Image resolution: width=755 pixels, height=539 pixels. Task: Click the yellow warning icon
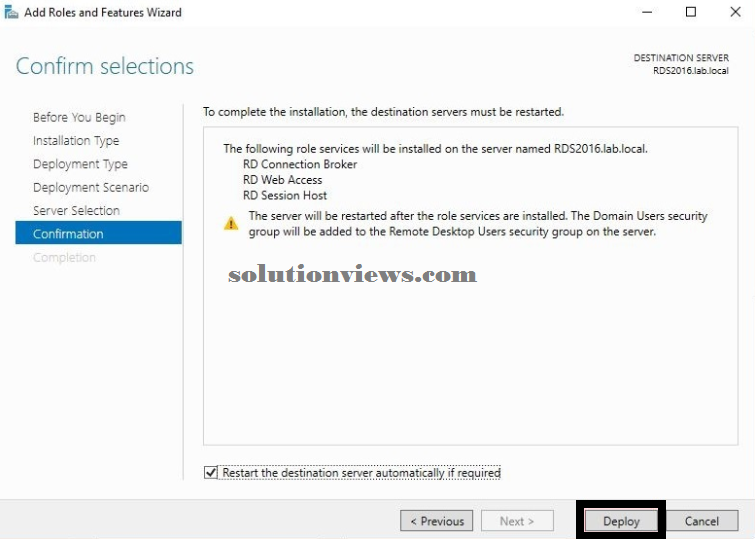(x=231, y=223)
